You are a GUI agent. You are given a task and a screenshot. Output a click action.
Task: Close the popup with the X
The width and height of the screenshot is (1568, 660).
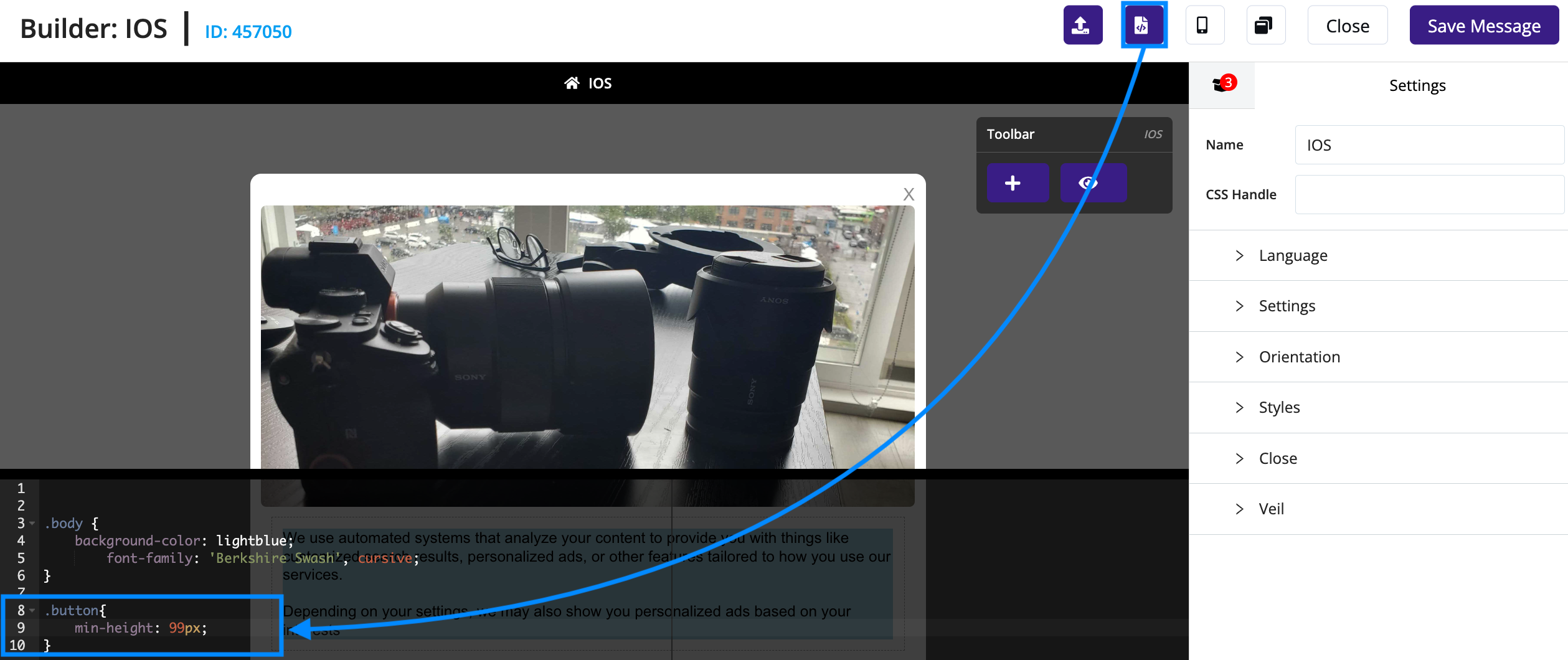909,194
